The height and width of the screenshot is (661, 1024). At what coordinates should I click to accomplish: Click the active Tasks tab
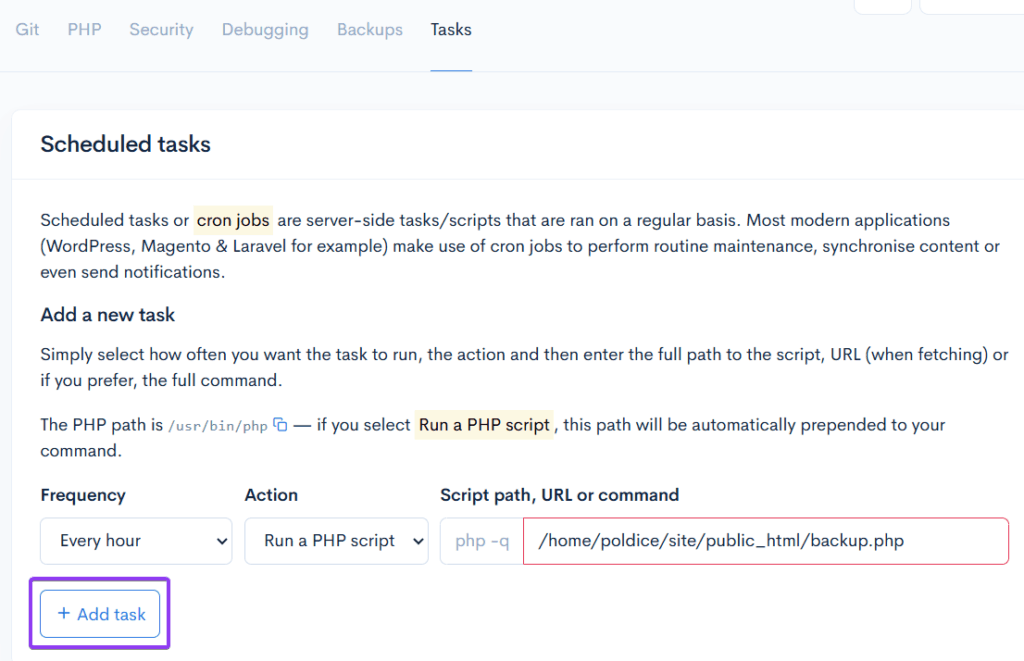pos(451,29)
